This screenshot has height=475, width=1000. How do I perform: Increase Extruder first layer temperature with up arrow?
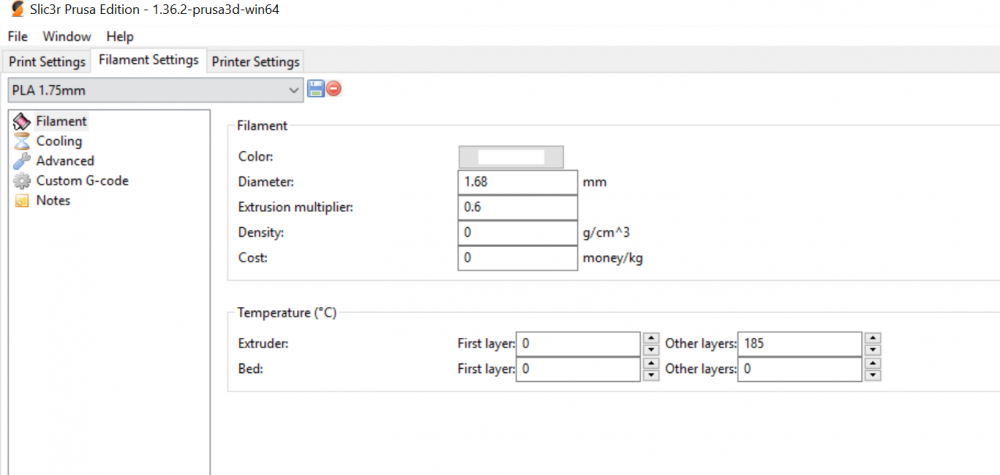tap(651, 338)
